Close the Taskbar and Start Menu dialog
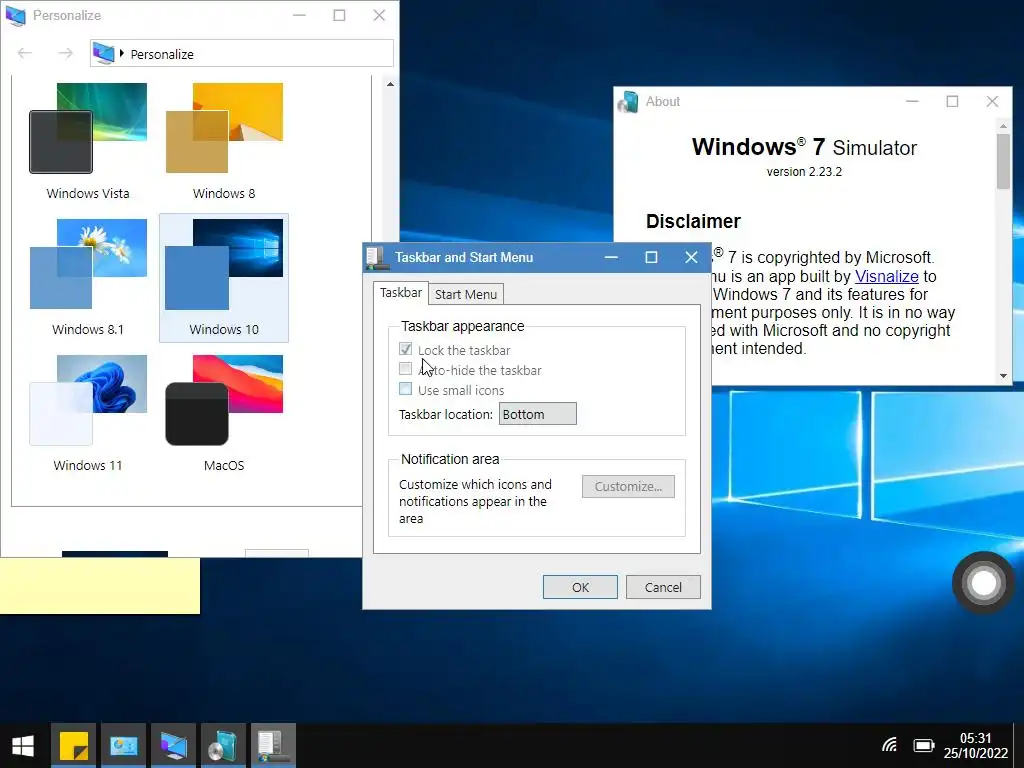Screen dimensions: 1024x768 click(691, 257)
